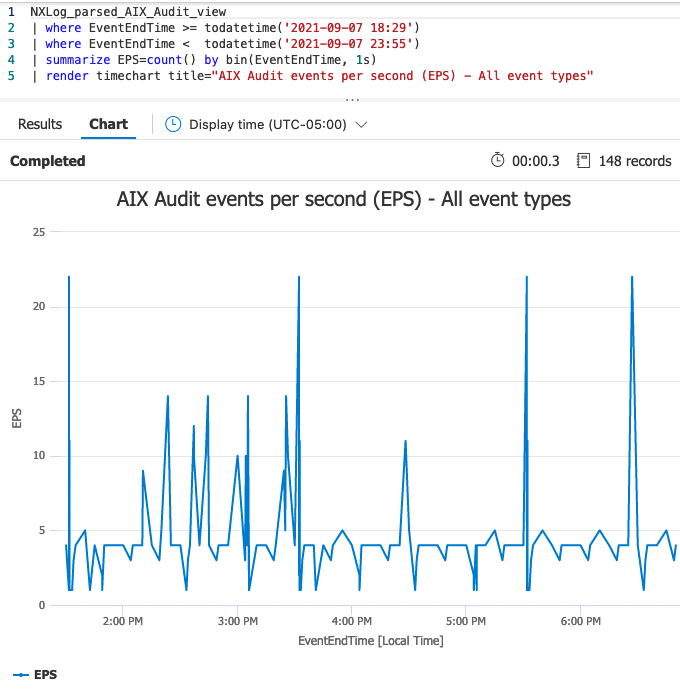Click the clock icon beside Display time

tap(173, 124)
